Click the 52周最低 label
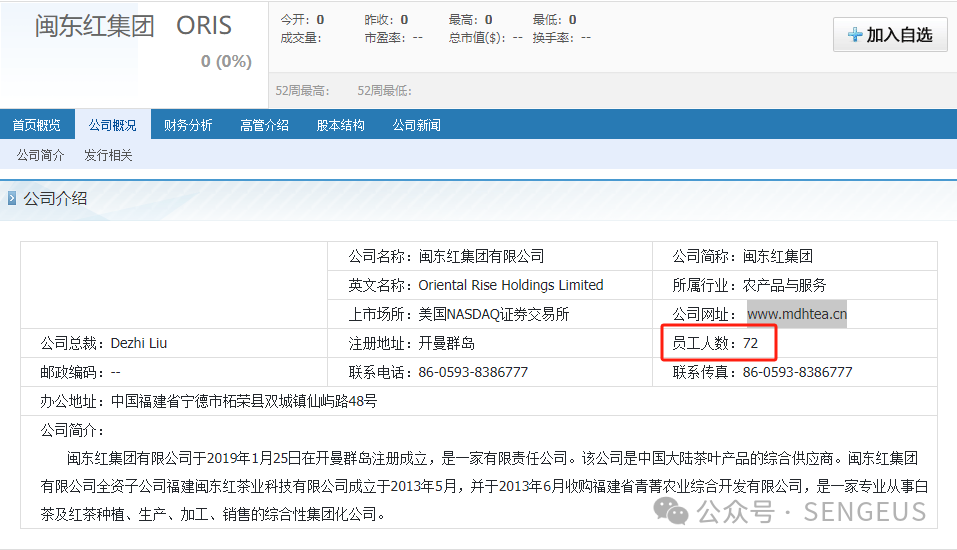The height and width of the screenshot is (550, 957). (x=385, y=91)
